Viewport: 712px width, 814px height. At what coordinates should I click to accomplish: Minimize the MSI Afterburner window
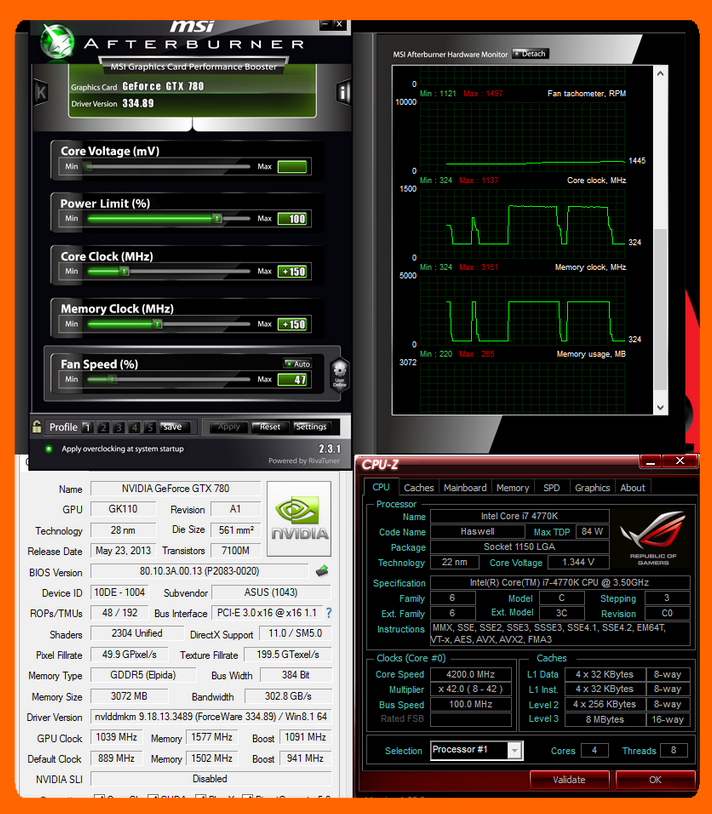[325, 24]
